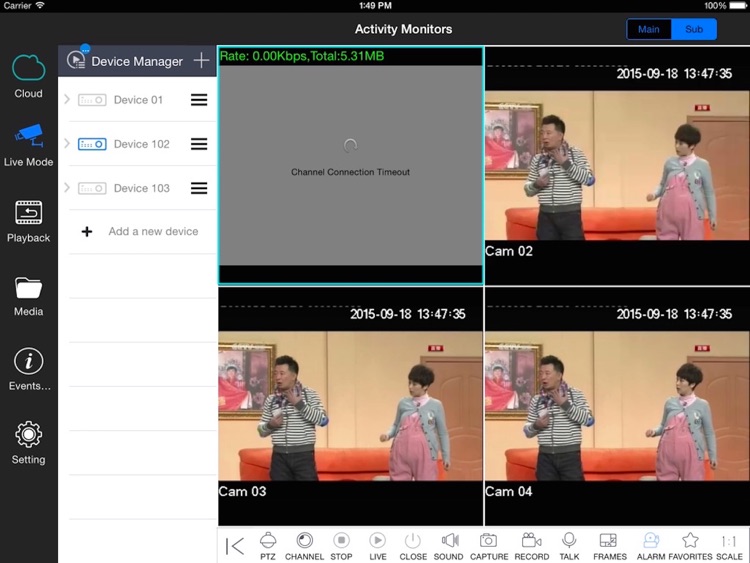Select the Cam 02 video feed
The height and width of the screenshot is (563, 750).
tap(617, 166)
